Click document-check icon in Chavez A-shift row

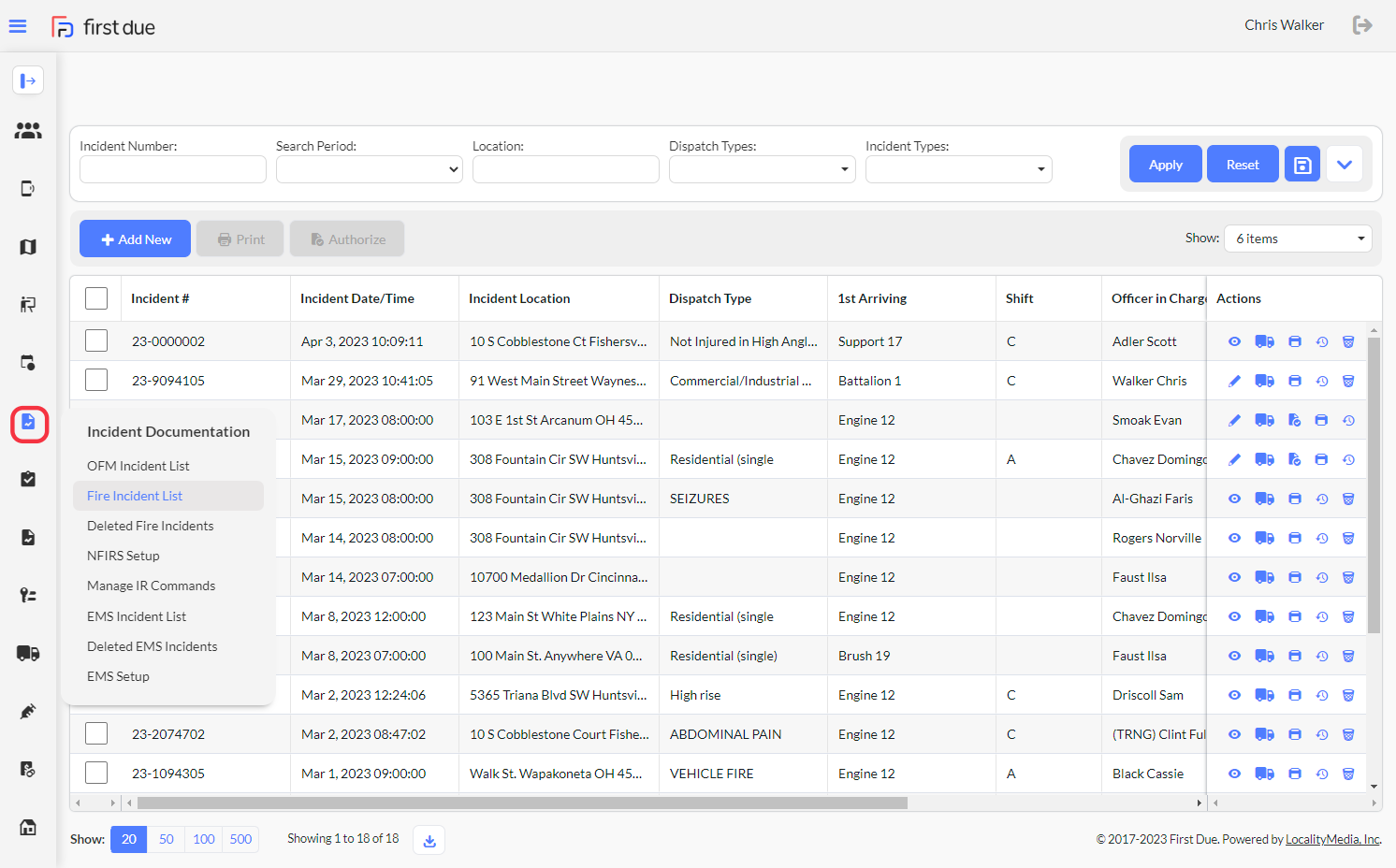coord(1295,459)
